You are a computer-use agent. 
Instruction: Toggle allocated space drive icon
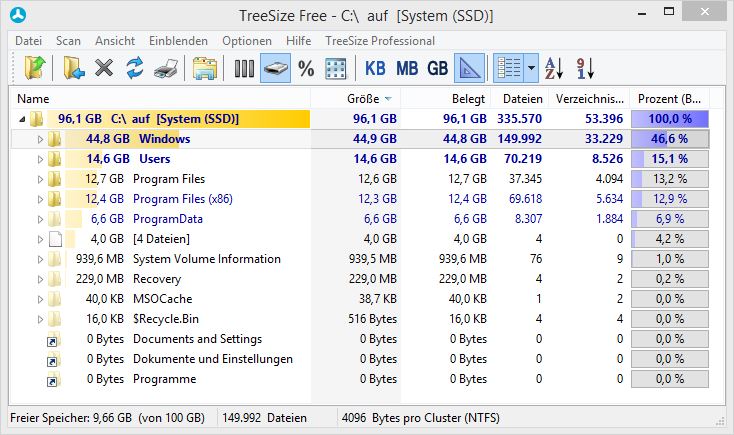coord(275,68)
